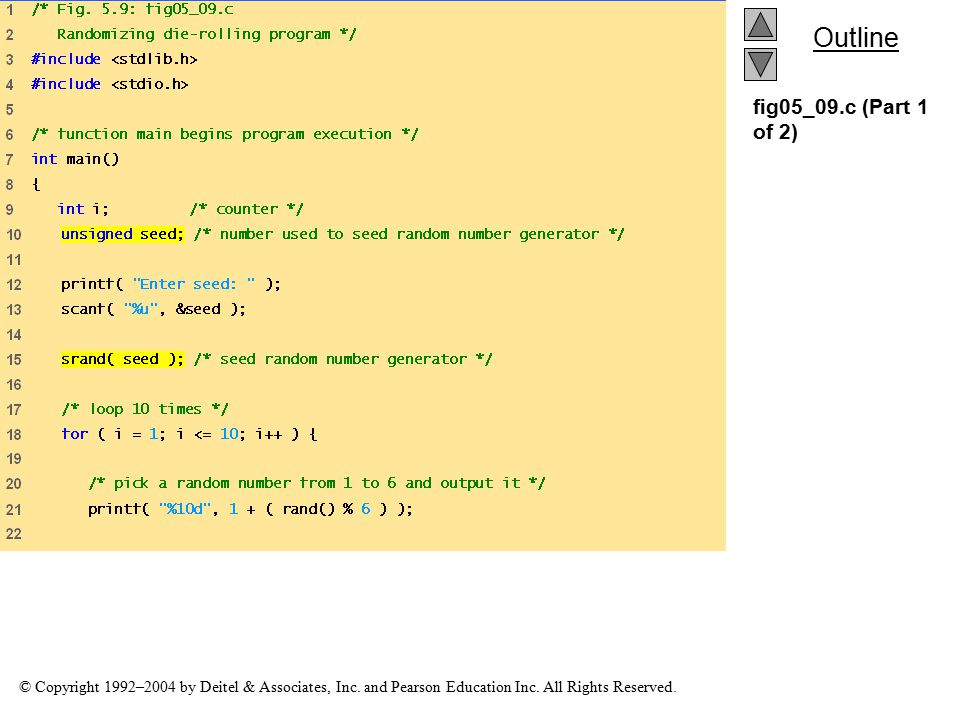This screenshot has height=720, width=960.
Task: Click highlighted 'unsigned seed;' declaration
Action: click(x=122, y=234)
